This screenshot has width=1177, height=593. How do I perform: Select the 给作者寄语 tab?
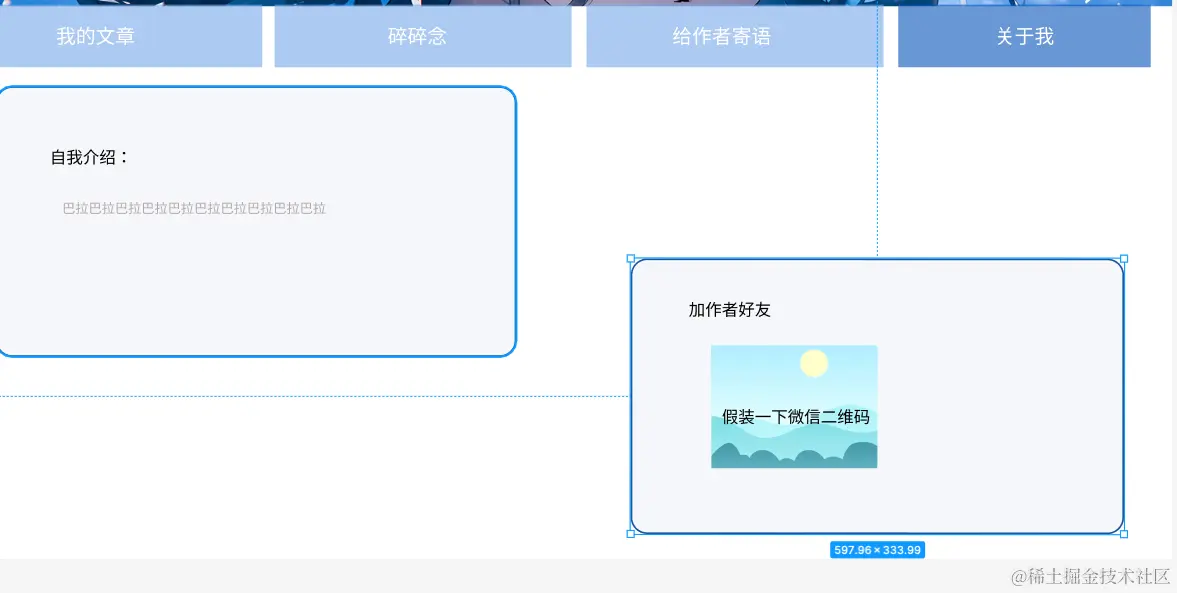(x=734, y=36)
